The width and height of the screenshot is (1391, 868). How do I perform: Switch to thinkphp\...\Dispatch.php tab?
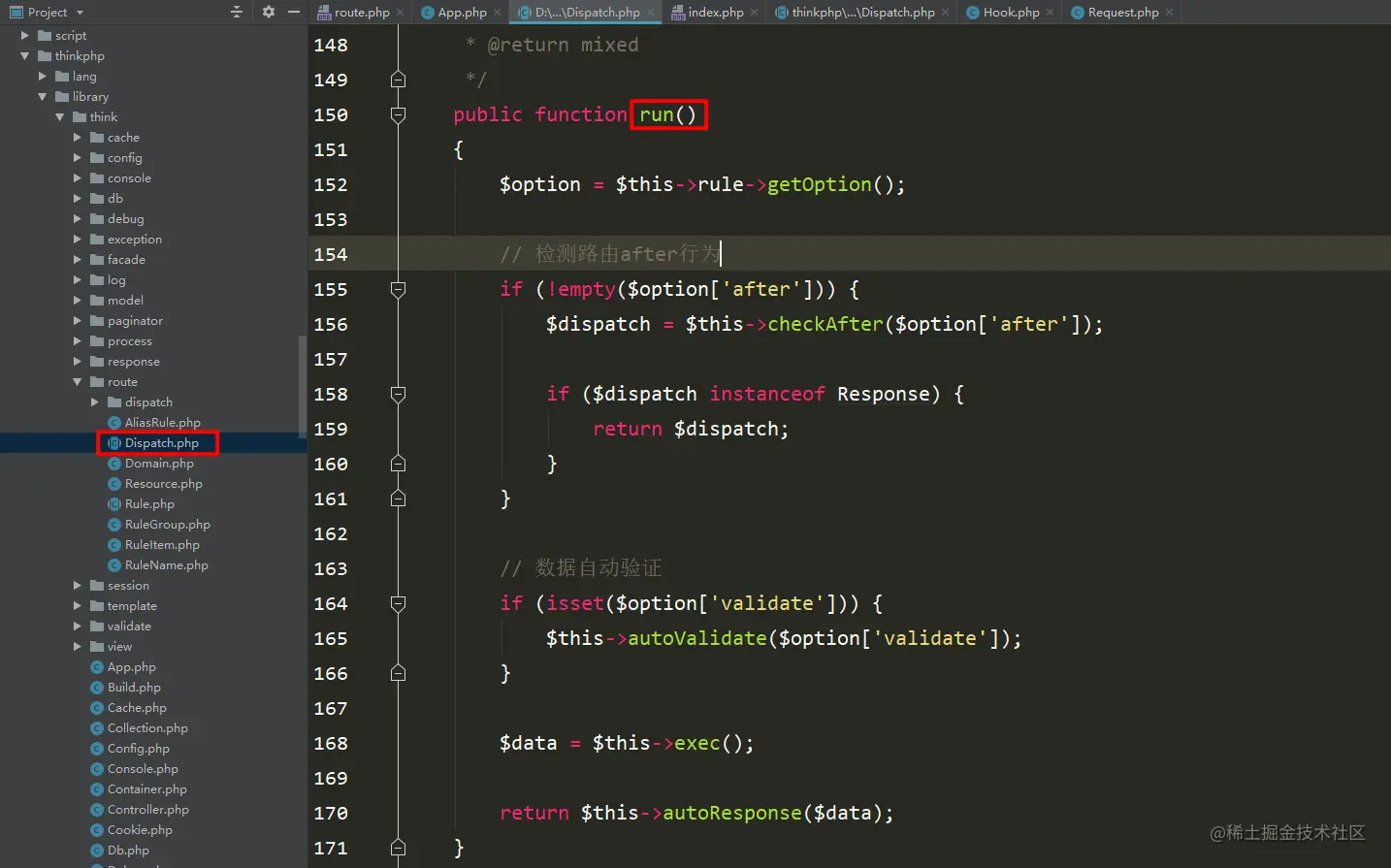pos(863,13)
